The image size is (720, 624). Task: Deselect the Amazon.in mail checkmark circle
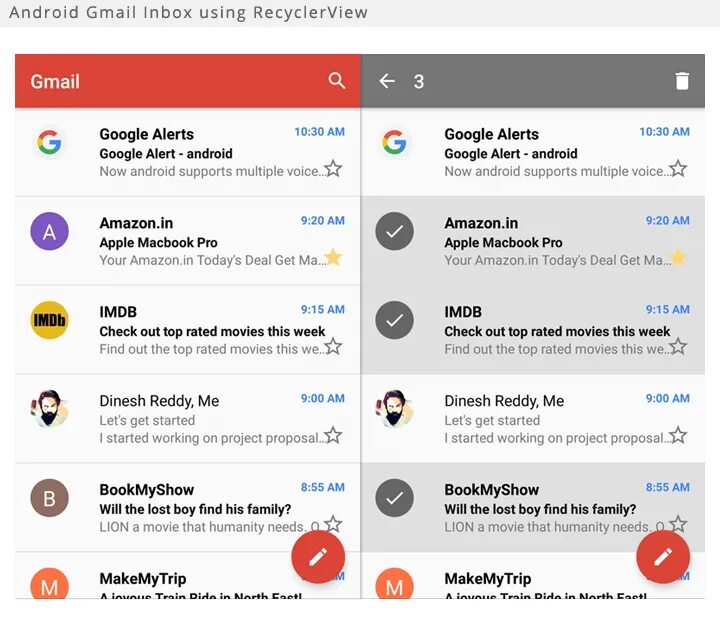[x=394, y=231]
